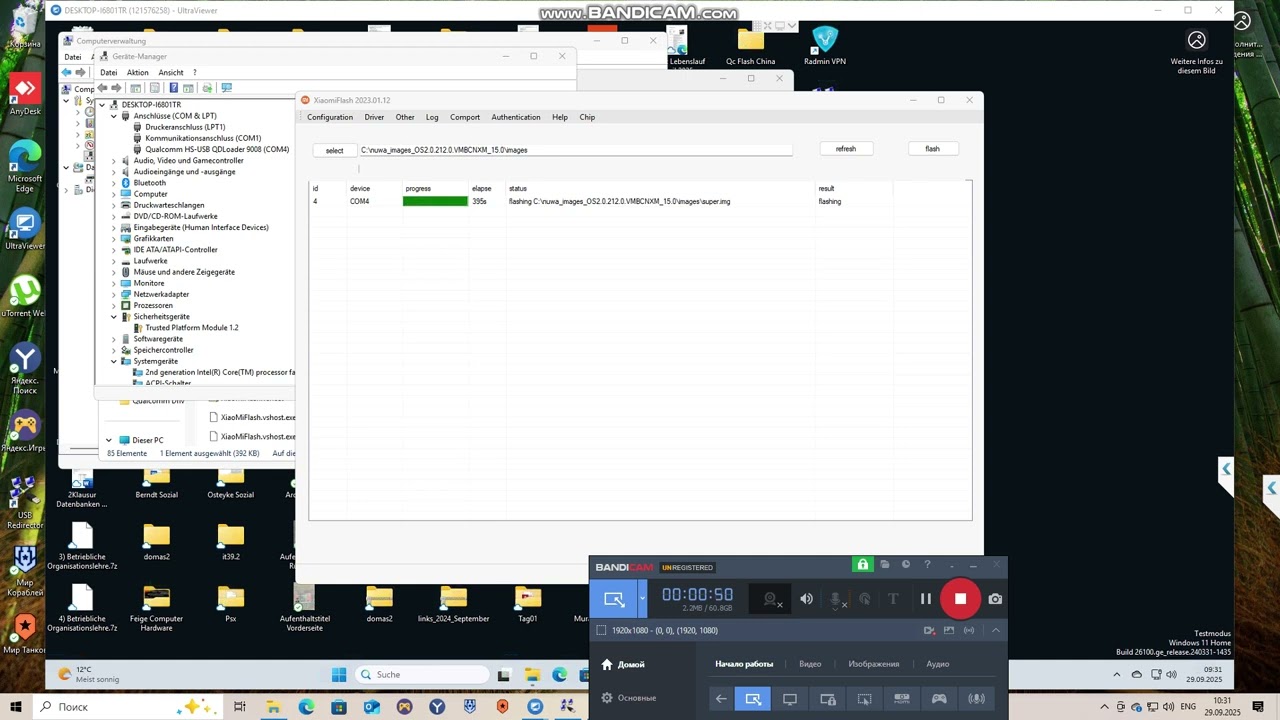
Task: Open the Bandicam Домой section
Action: [622, 664]
